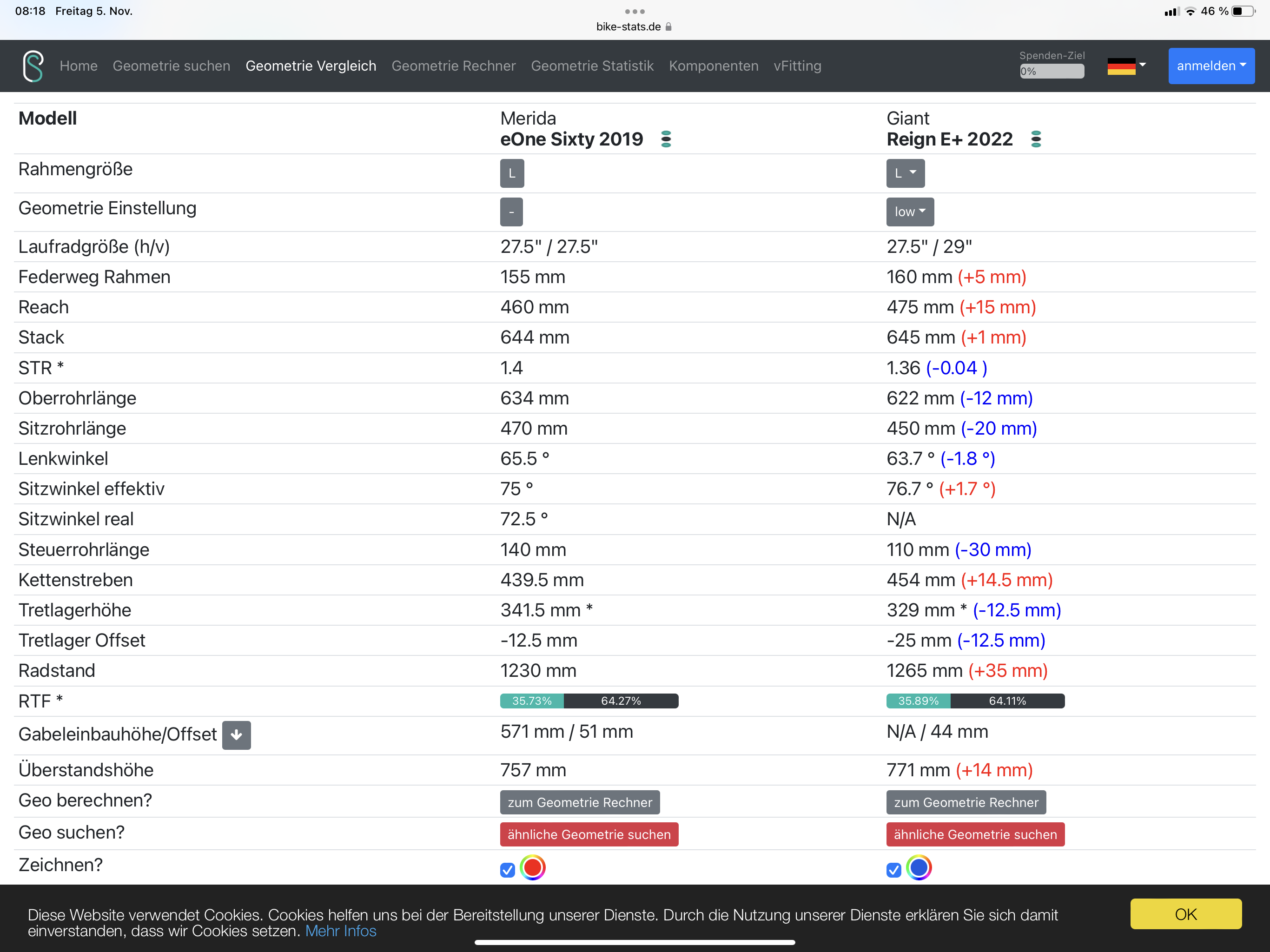1270x952 pixels.
Task: Click the bike-stats logo icon
Action: [33, 66]
